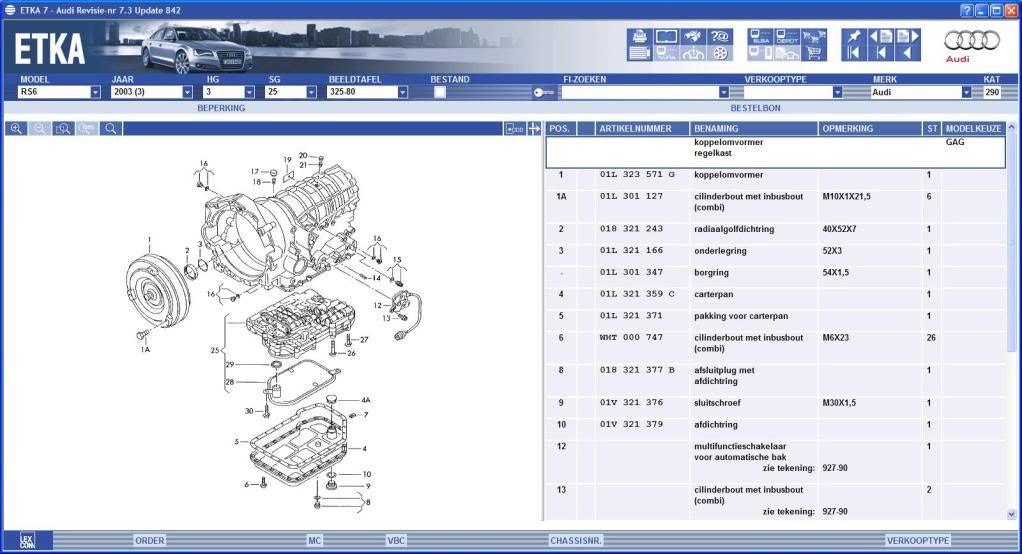Click the blank frame display icon
The height and width of the screenshot is (554, 1022).
(666, 36)
